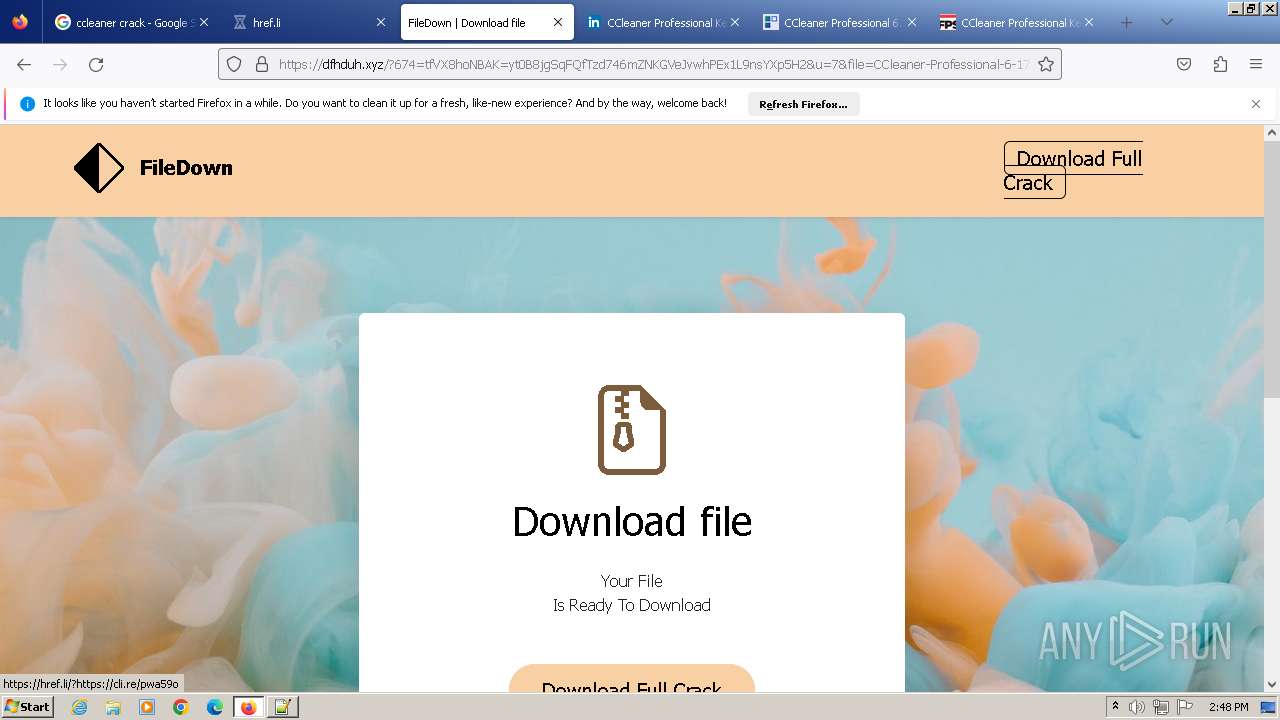Dismiss the Firefox refresh notification bar
This screenshot has height=720, width=1280.
(x=1256, y=104)
